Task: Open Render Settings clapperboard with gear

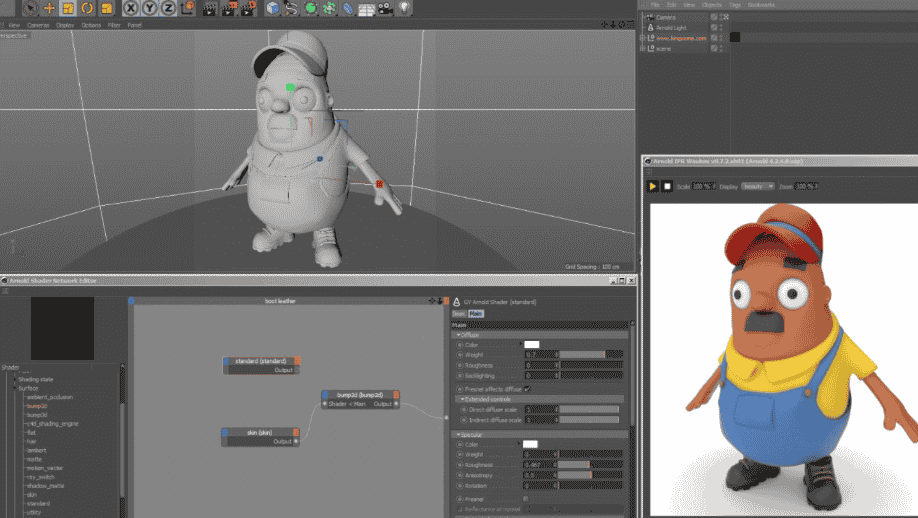Action: (x=249, y=8)
